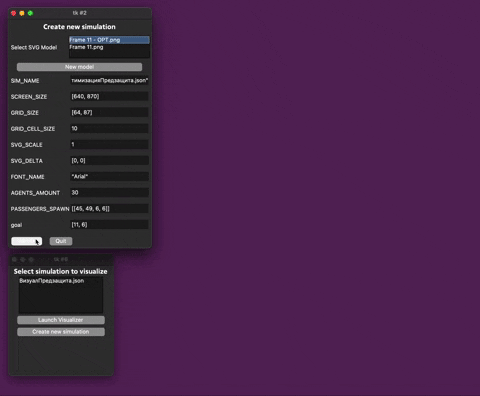Click the SIM_NAME input field
480x396 pixels.
pyautogui.click(x=109, y=80)
